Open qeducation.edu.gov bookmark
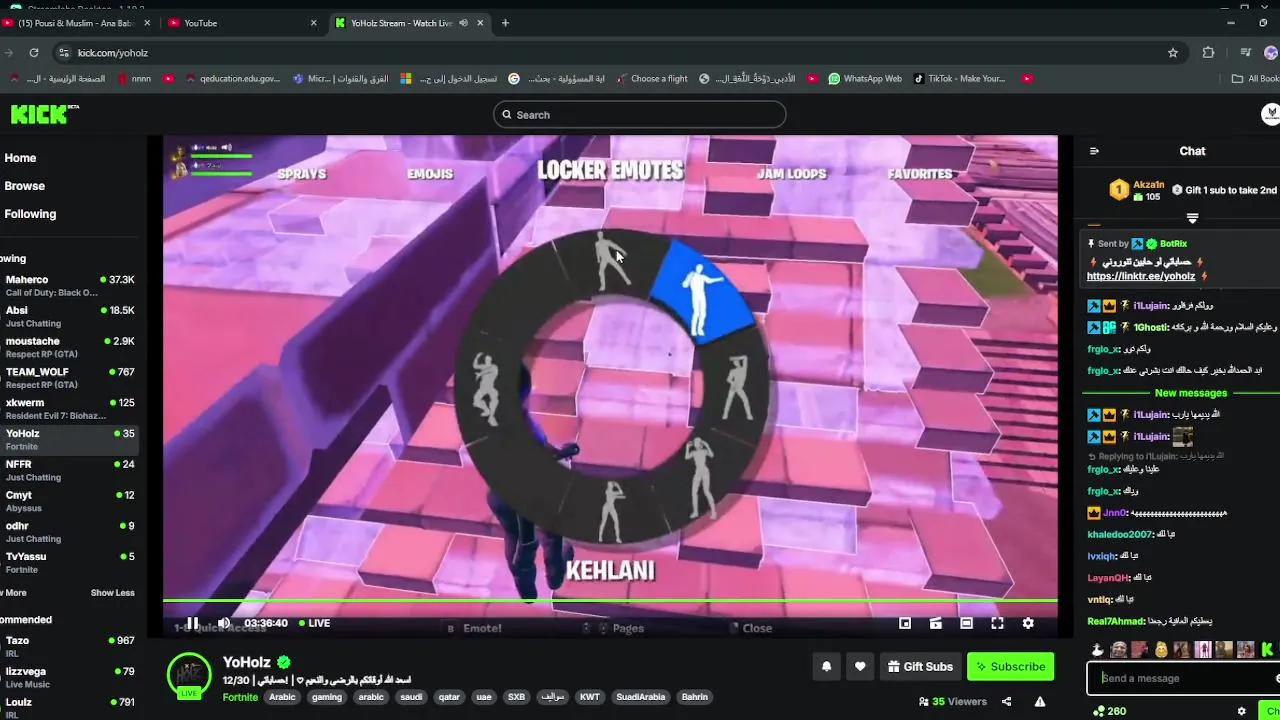Image resolution: width=1280 pixels, height=720 pixels. pos(232,78)
